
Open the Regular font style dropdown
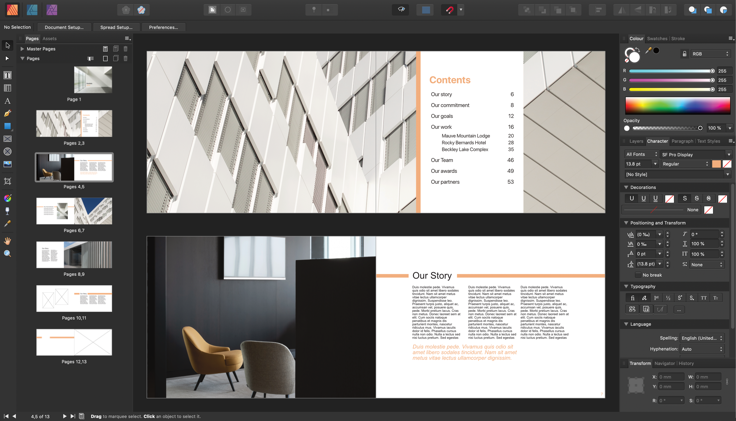tap(685, 164)
